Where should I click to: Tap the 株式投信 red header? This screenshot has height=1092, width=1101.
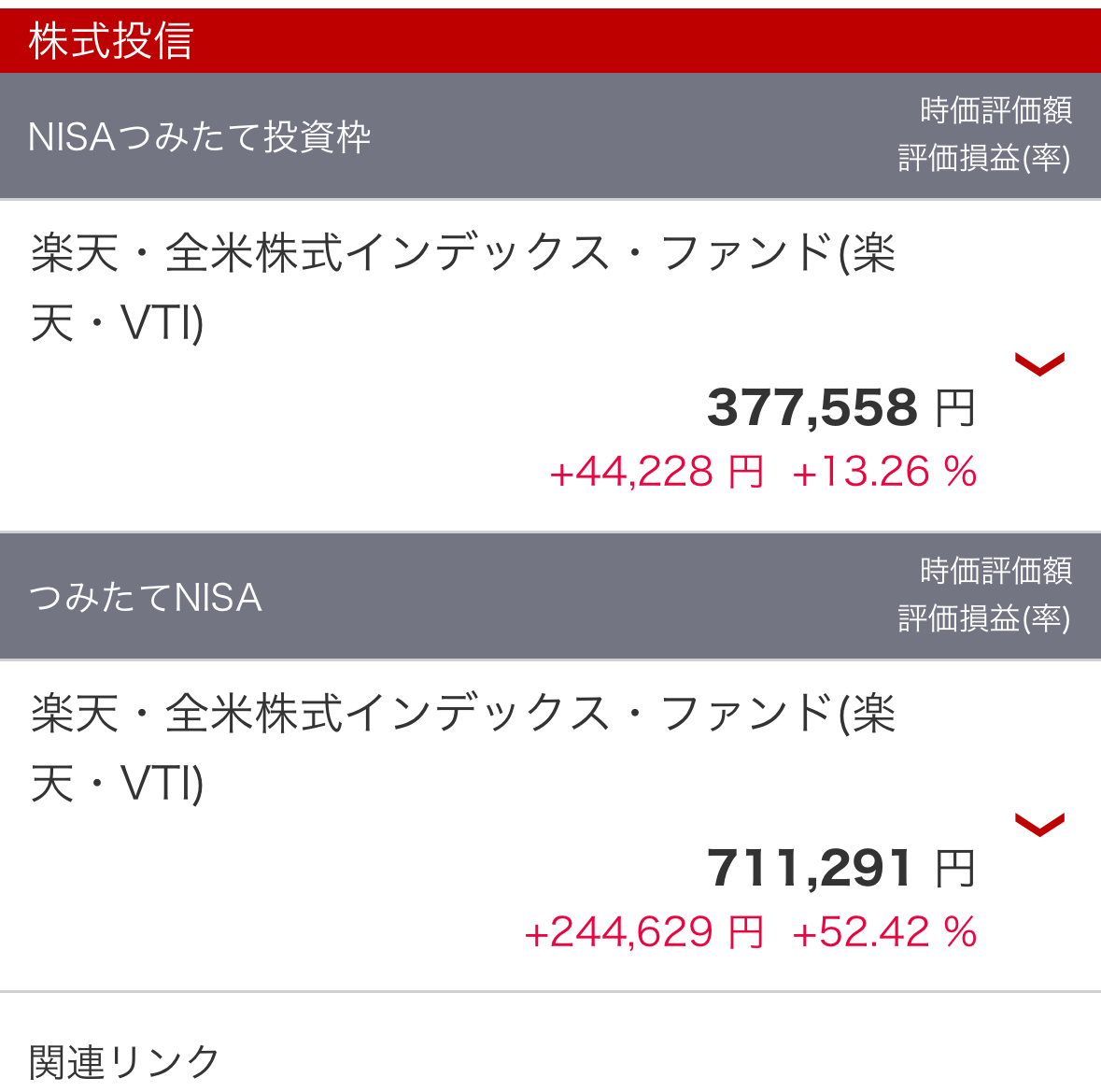click(x=111, y=41)
